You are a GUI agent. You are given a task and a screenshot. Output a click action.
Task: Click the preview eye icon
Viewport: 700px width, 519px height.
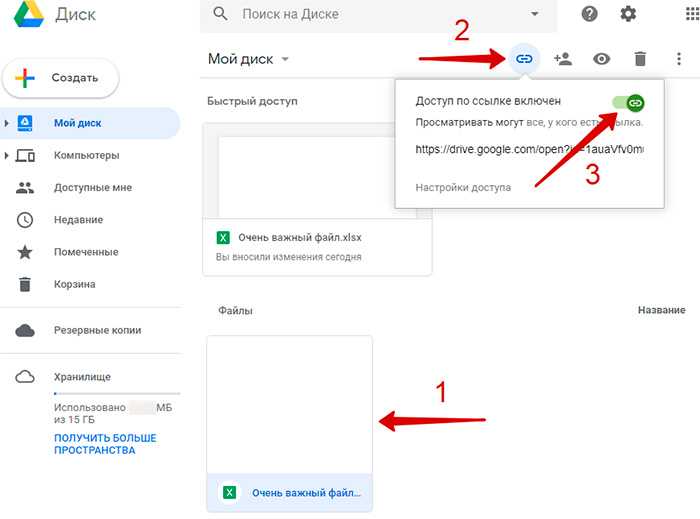pos(601,59)
